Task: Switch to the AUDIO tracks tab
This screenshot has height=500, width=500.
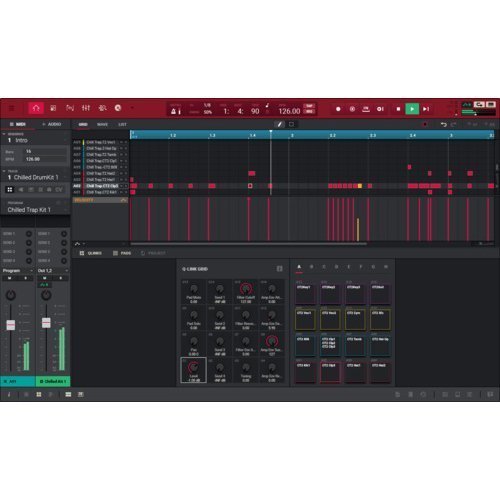Action: pos(52,124)
